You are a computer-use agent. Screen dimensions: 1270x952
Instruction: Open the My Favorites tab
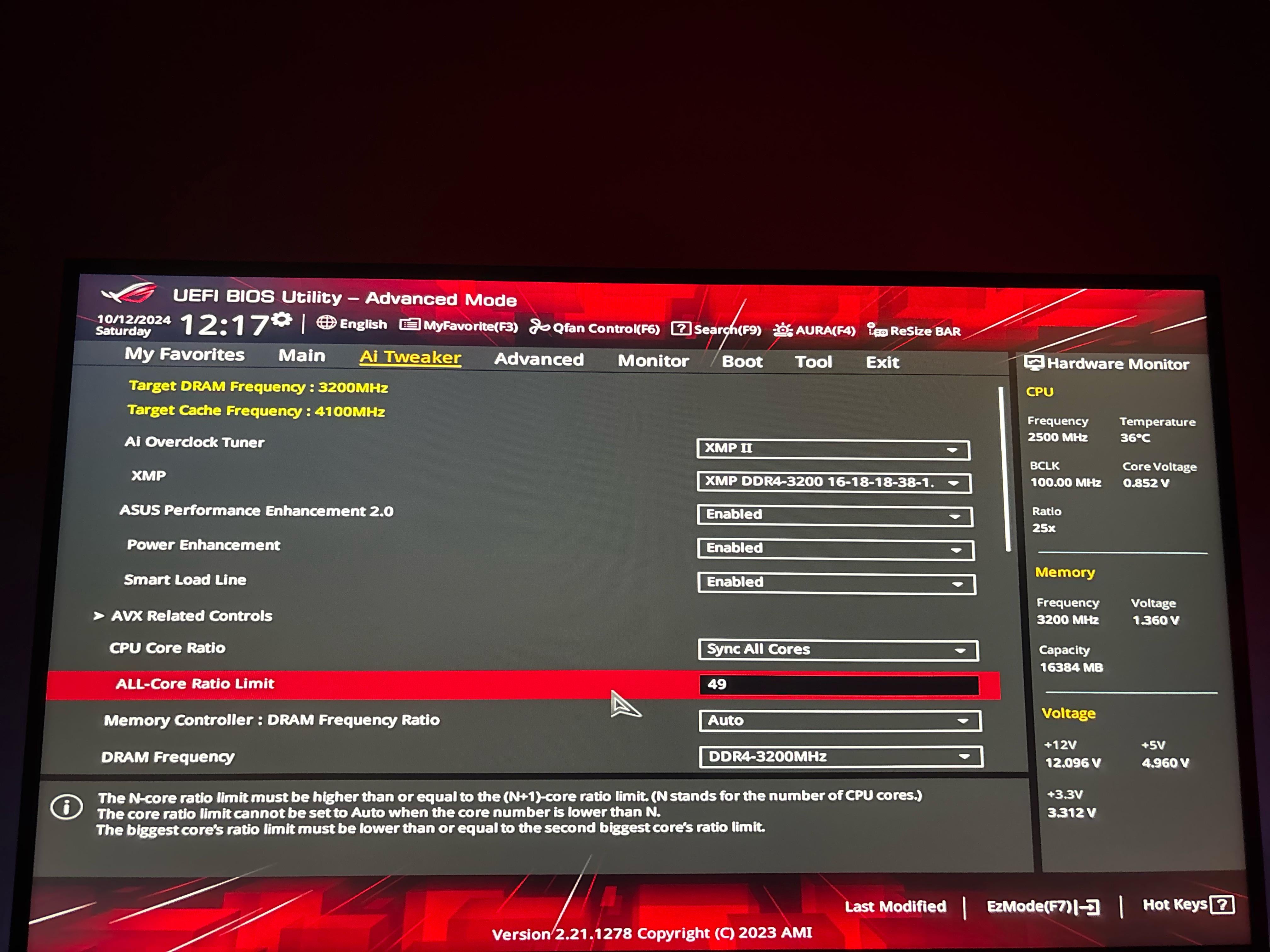click(185, 354)
